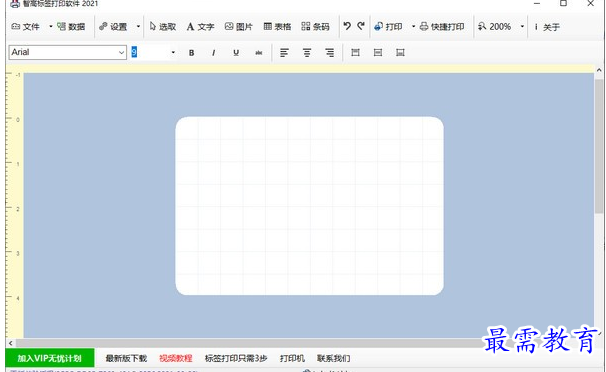Choose the 条码 (Barcode) tool
The width and height of the screenshot is (606, 372).
click(x=315, y=27)
